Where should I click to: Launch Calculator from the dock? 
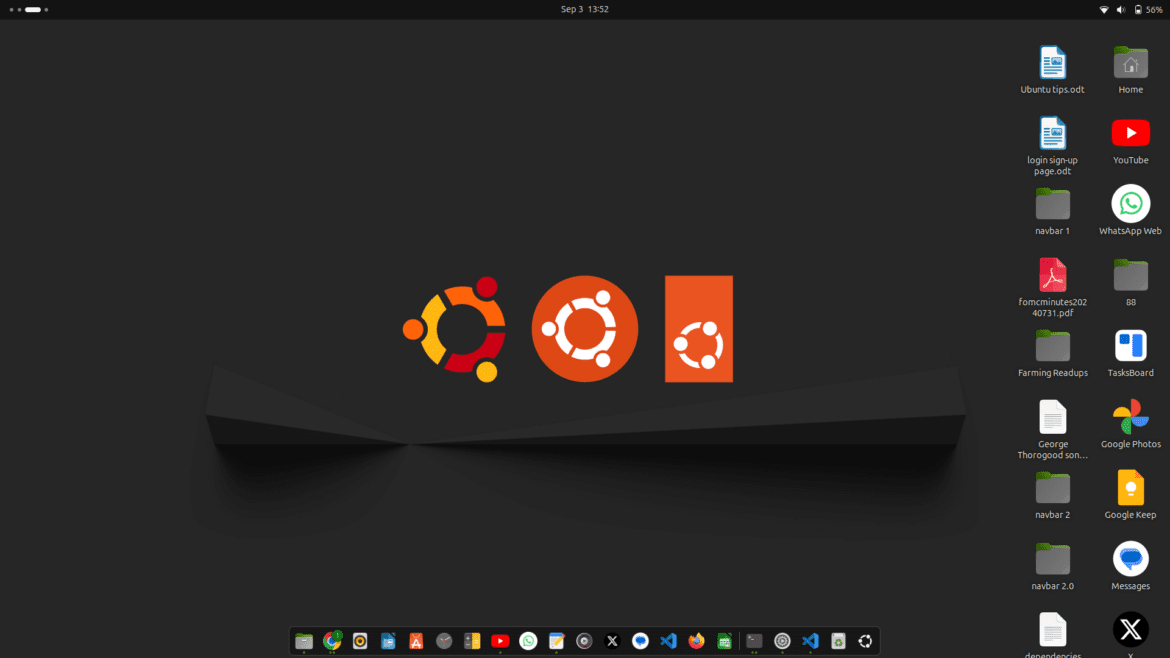pos(472,641)
